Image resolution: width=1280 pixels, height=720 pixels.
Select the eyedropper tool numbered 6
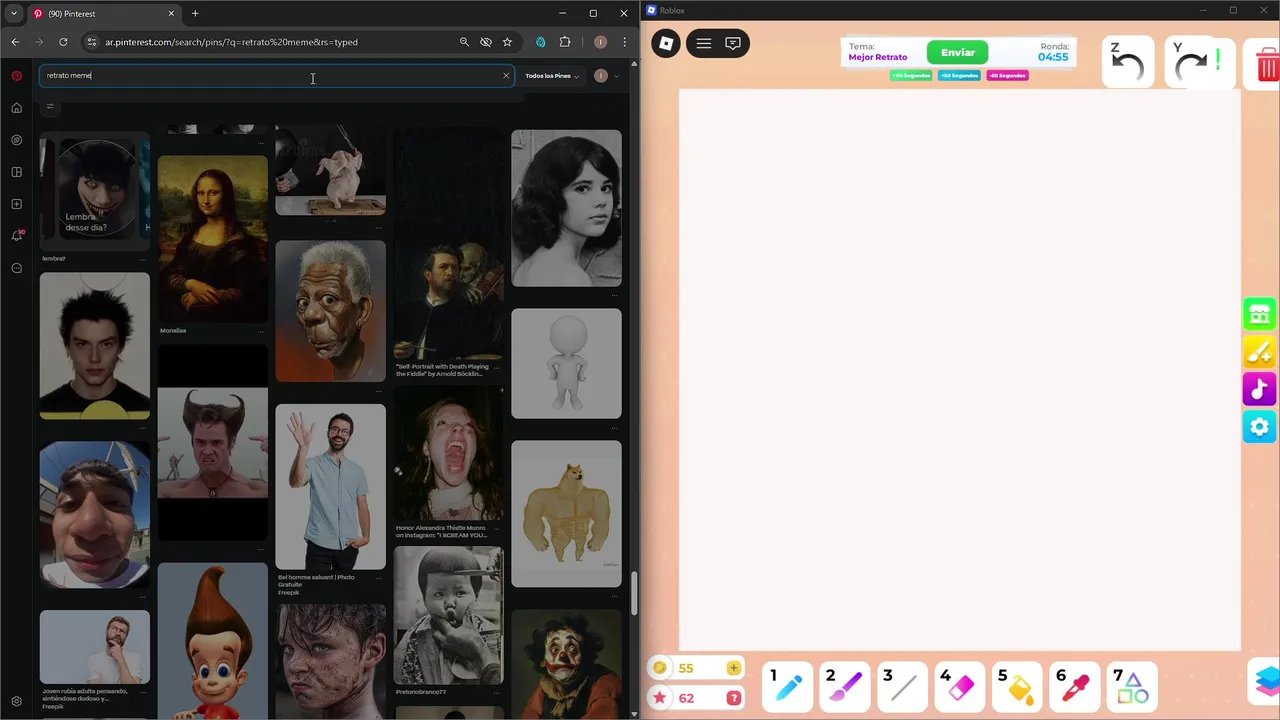[x=1074, y=686]
